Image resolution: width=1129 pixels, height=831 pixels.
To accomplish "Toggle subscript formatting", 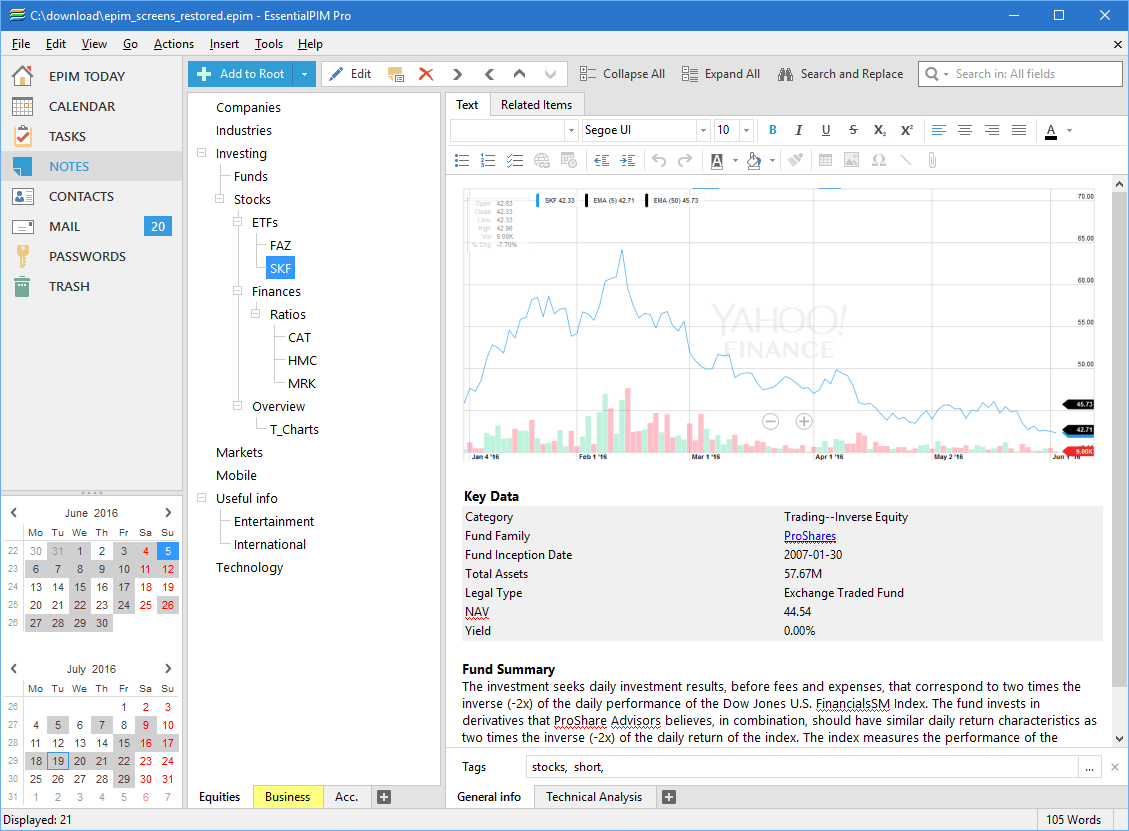I will [x=880, y=130].
